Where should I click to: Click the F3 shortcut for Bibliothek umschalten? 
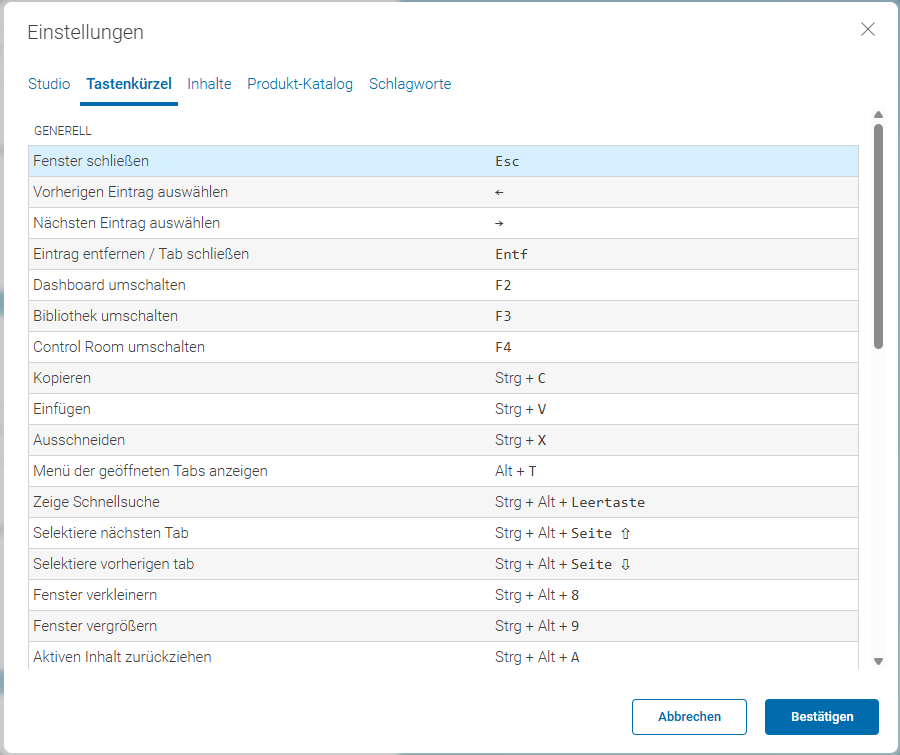[503, 316]
